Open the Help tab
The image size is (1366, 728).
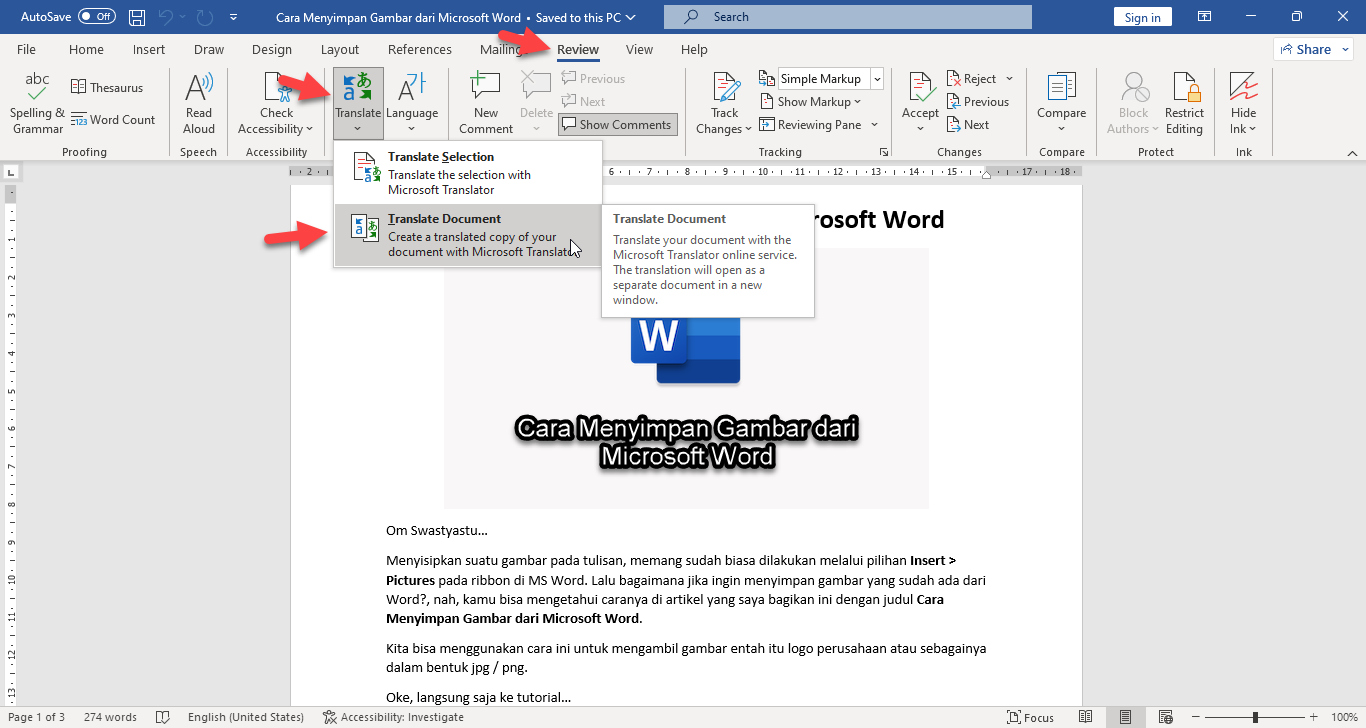click(x=694, y=49)
